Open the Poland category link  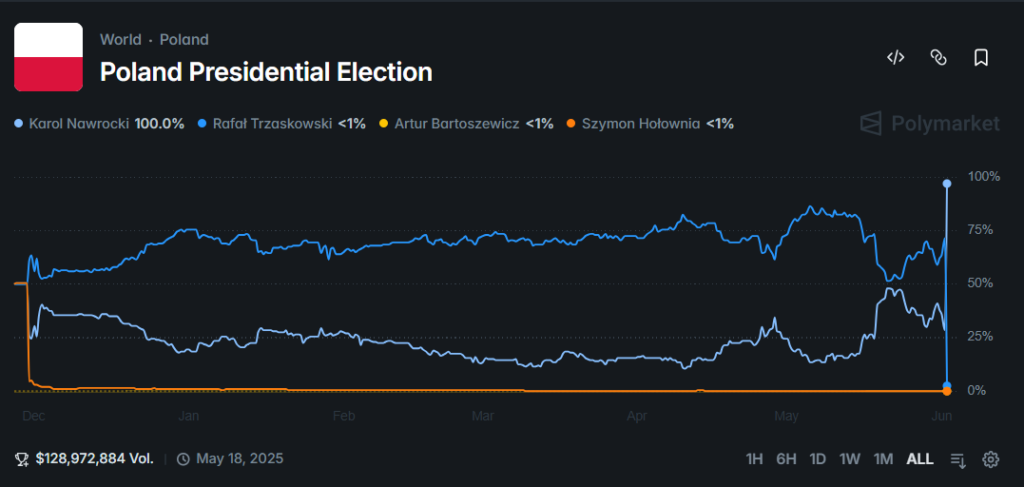click(184, 40)
